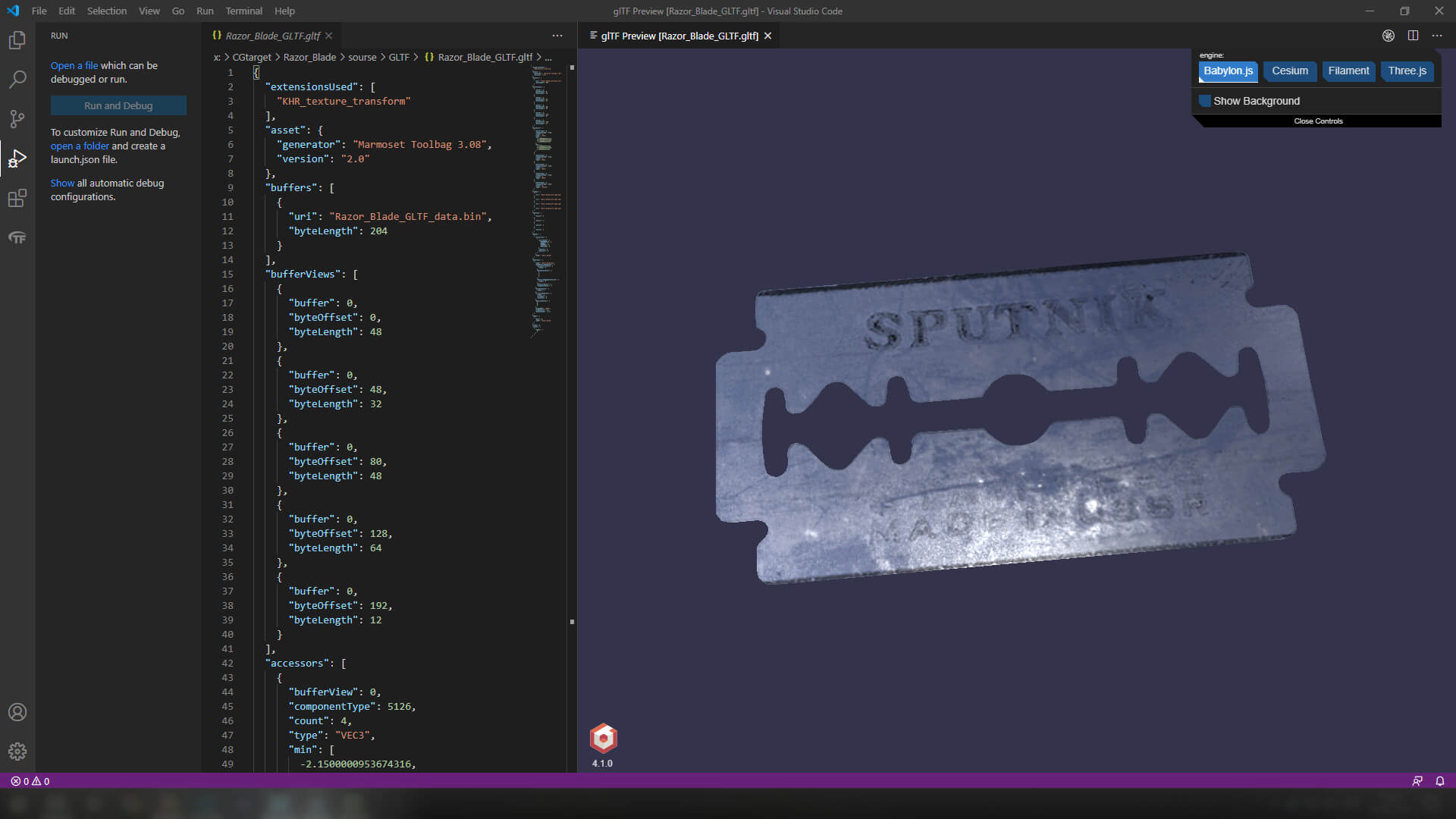This screenshot has height=819, width=1456.
Task: Select the Filament rendering engine
Action: pos(1348,71)
